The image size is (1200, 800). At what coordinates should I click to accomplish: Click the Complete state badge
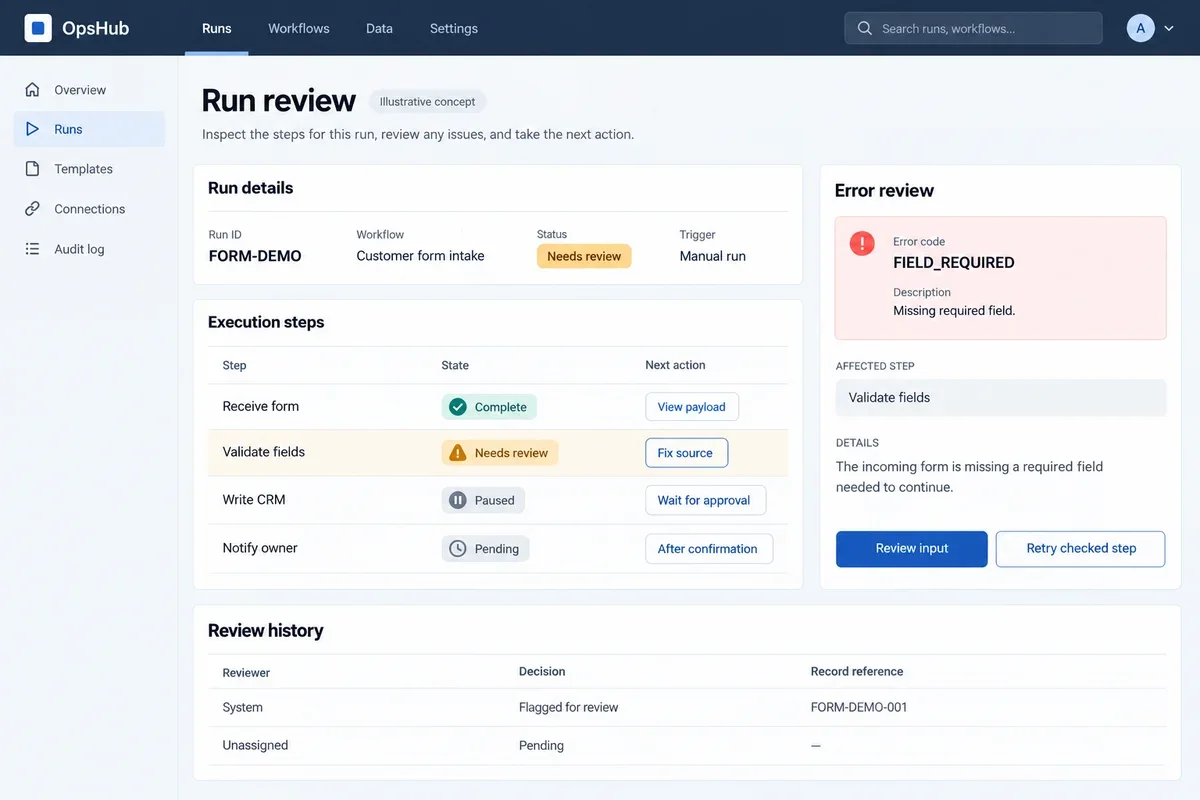489,407
